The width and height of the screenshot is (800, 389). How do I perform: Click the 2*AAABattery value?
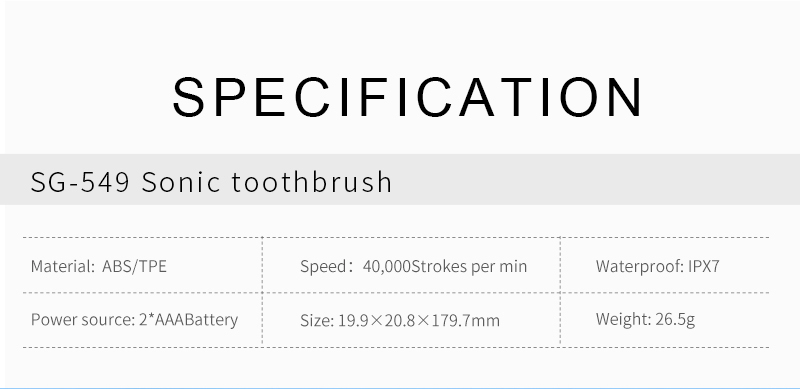click(x=188, y=320)
